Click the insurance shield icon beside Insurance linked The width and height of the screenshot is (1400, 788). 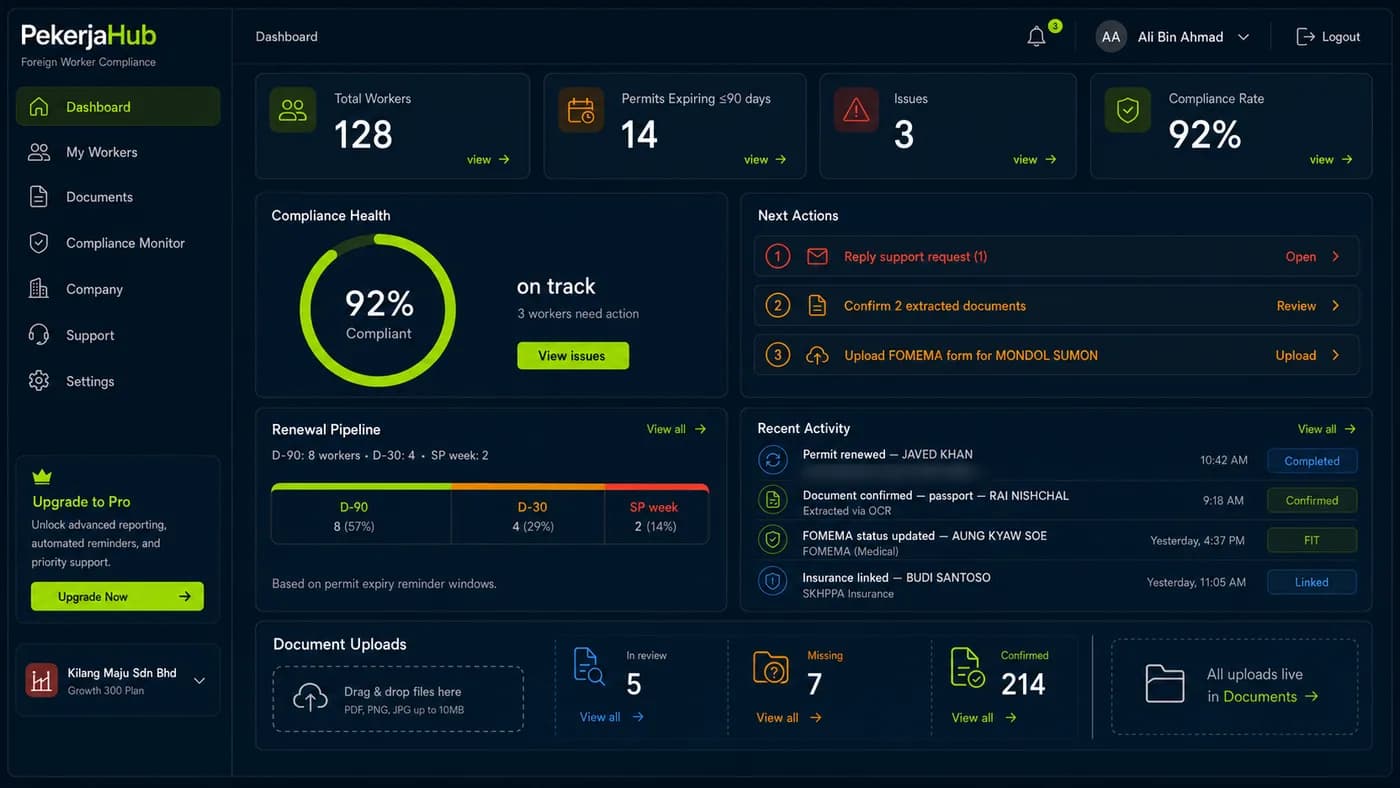point(772,582)
